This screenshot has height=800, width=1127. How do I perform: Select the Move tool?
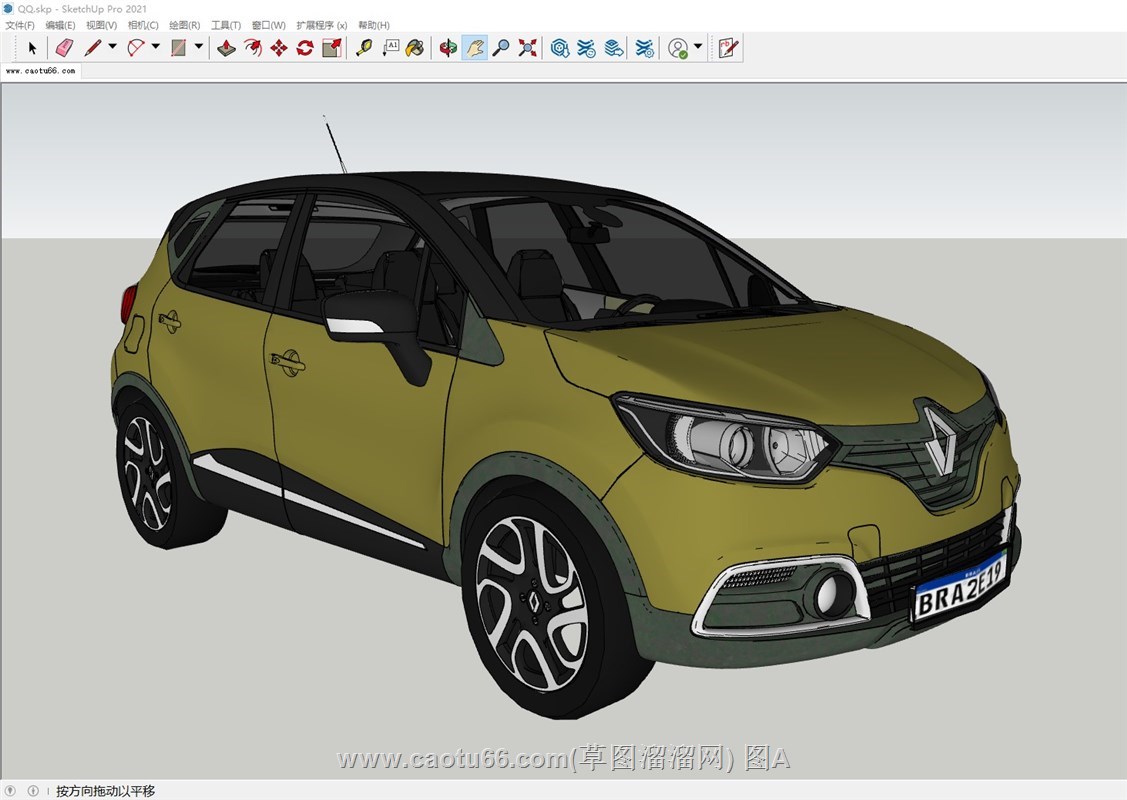pos(279,48)
